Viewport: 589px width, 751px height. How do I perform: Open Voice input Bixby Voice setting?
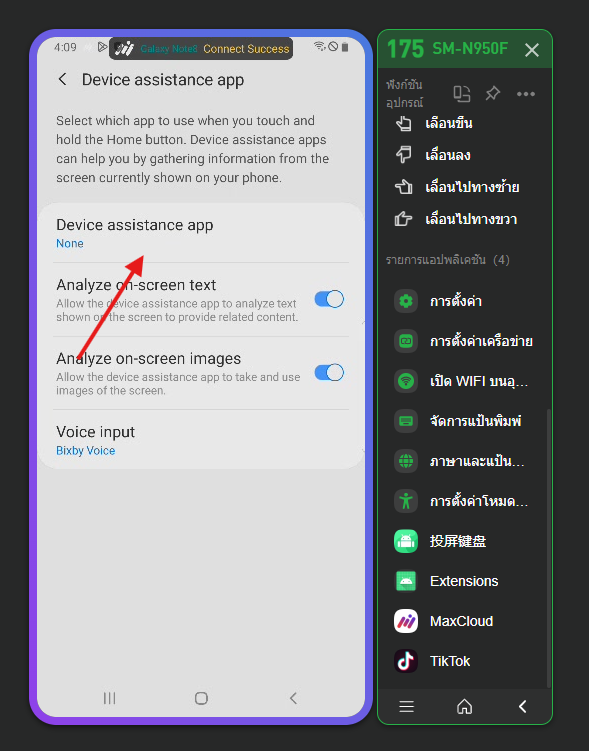click(201, 440)
